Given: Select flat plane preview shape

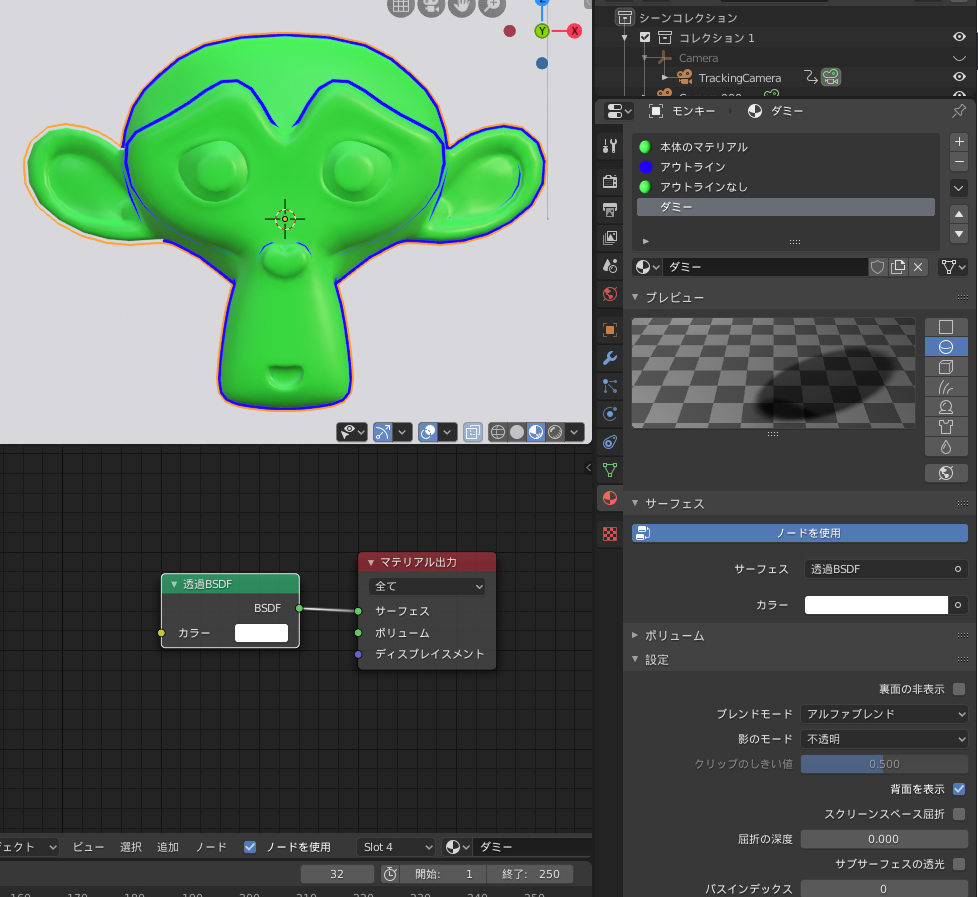Looking at the screenshot, I should [946, 327].
